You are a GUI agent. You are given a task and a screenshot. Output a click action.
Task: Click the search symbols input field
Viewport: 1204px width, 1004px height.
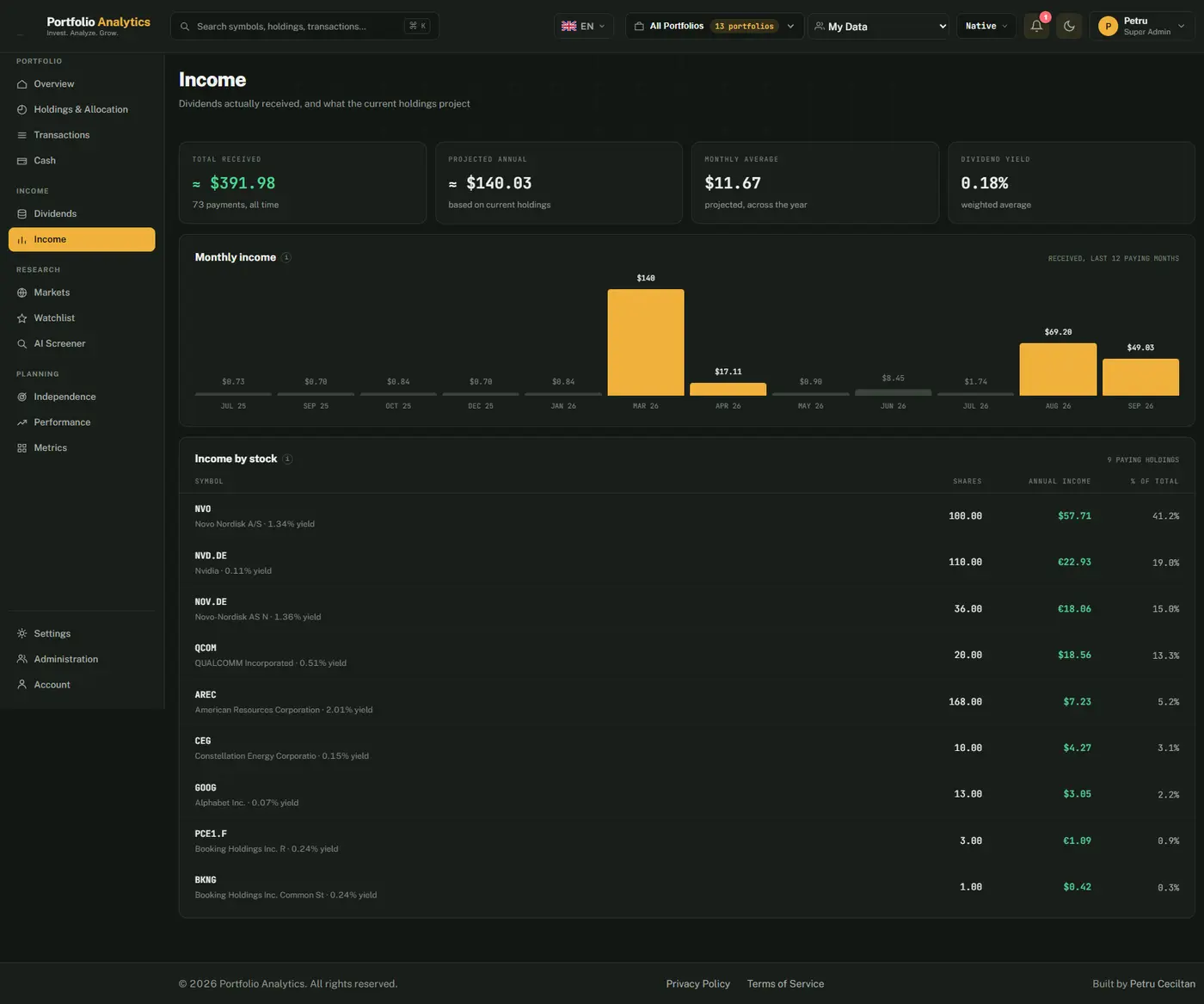click(304, 26)
